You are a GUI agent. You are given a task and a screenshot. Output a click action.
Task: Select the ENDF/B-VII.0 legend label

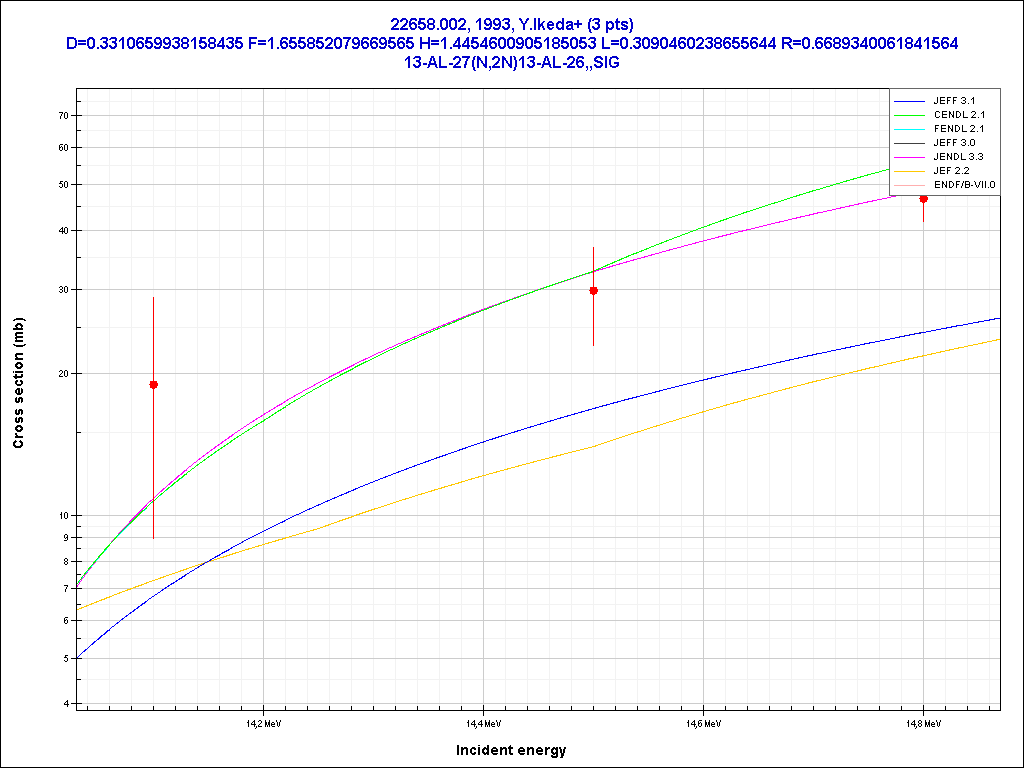[x=964, y=185]
